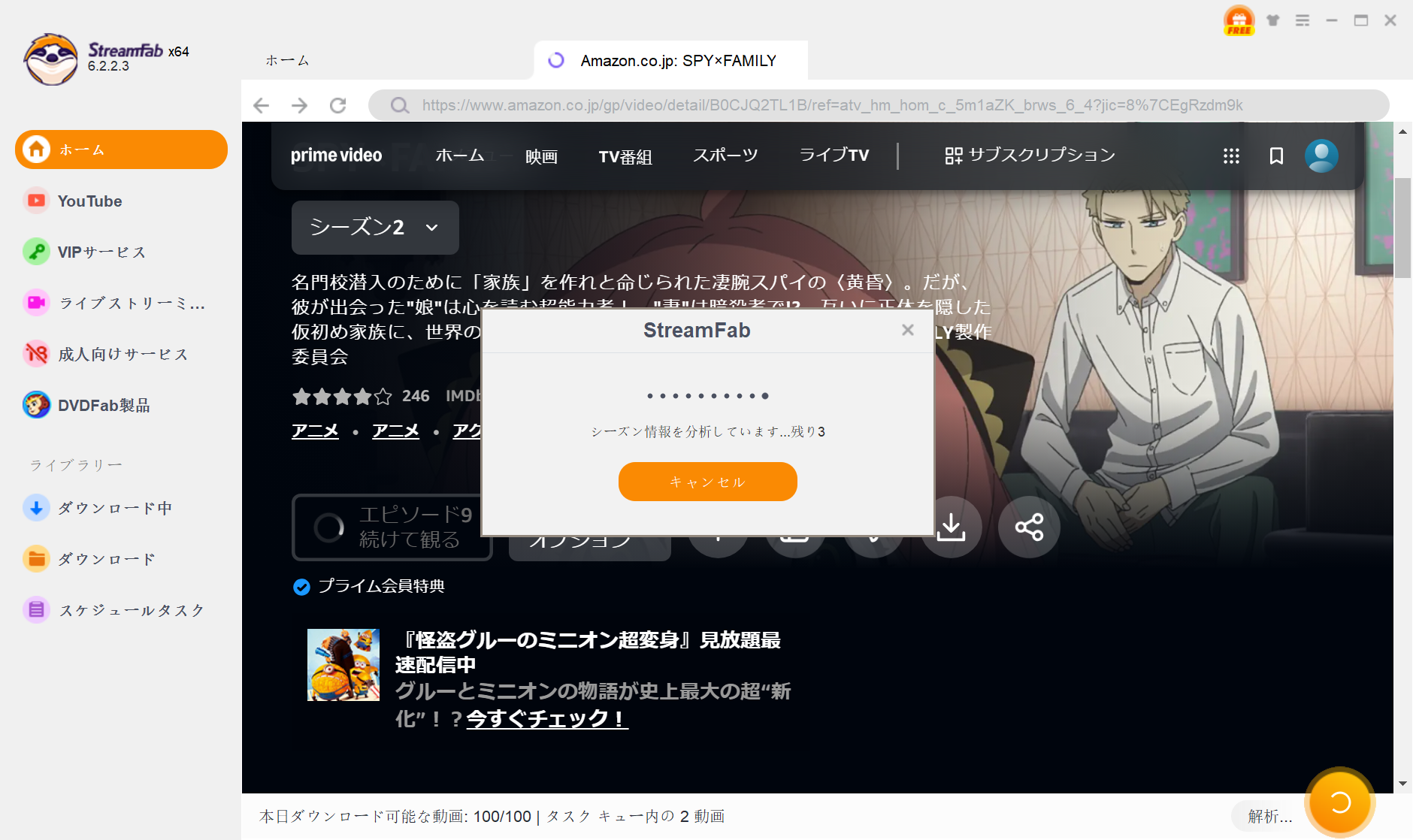
Task: Click the star rating display
Action: 342,396
